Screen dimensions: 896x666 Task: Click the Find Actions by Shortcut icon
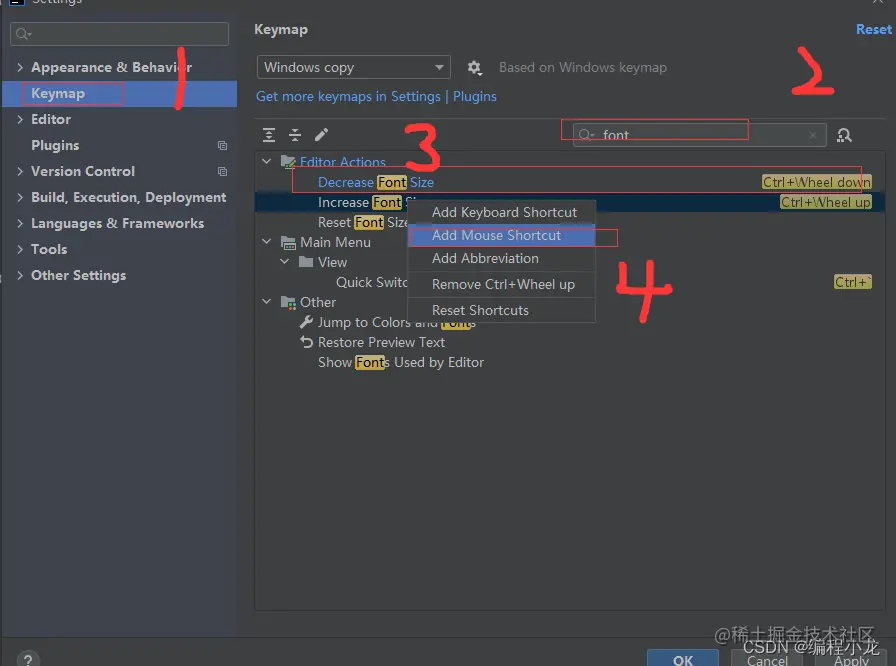[844, 135]
